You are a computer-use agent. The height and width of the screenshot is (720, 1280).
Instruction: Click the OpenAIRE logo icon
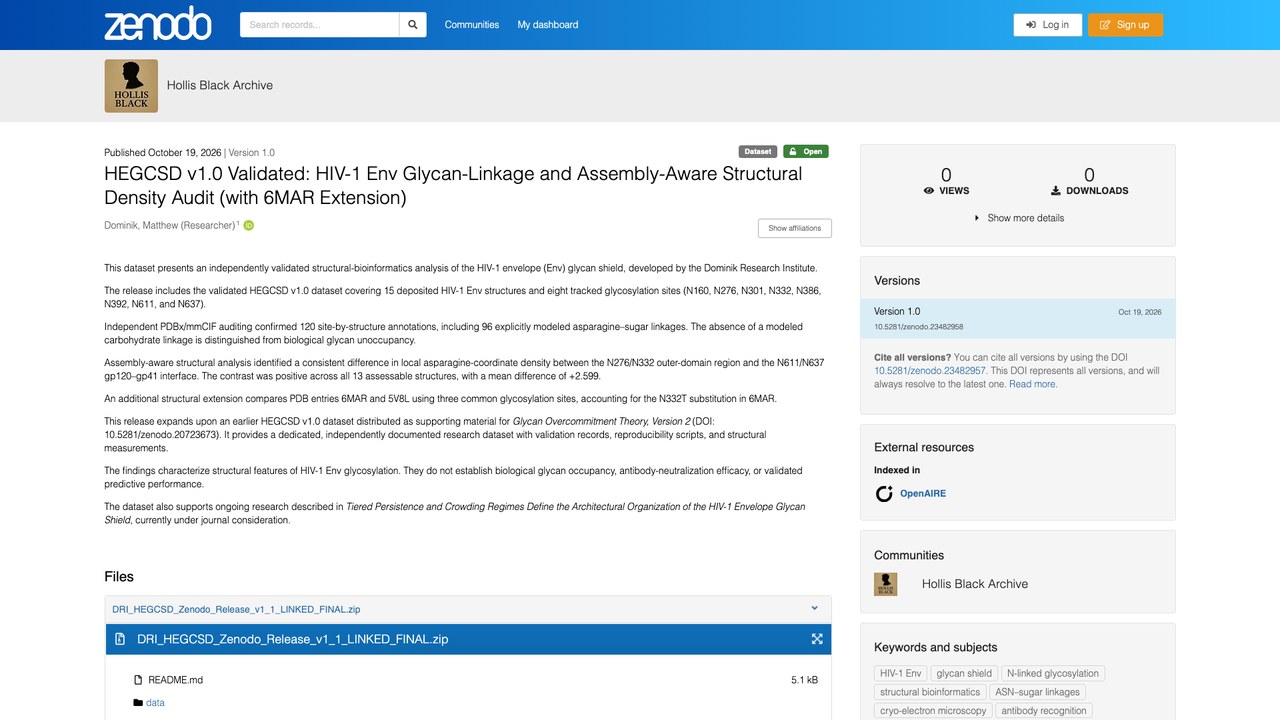pyautogui.click(x=884, y=493)
